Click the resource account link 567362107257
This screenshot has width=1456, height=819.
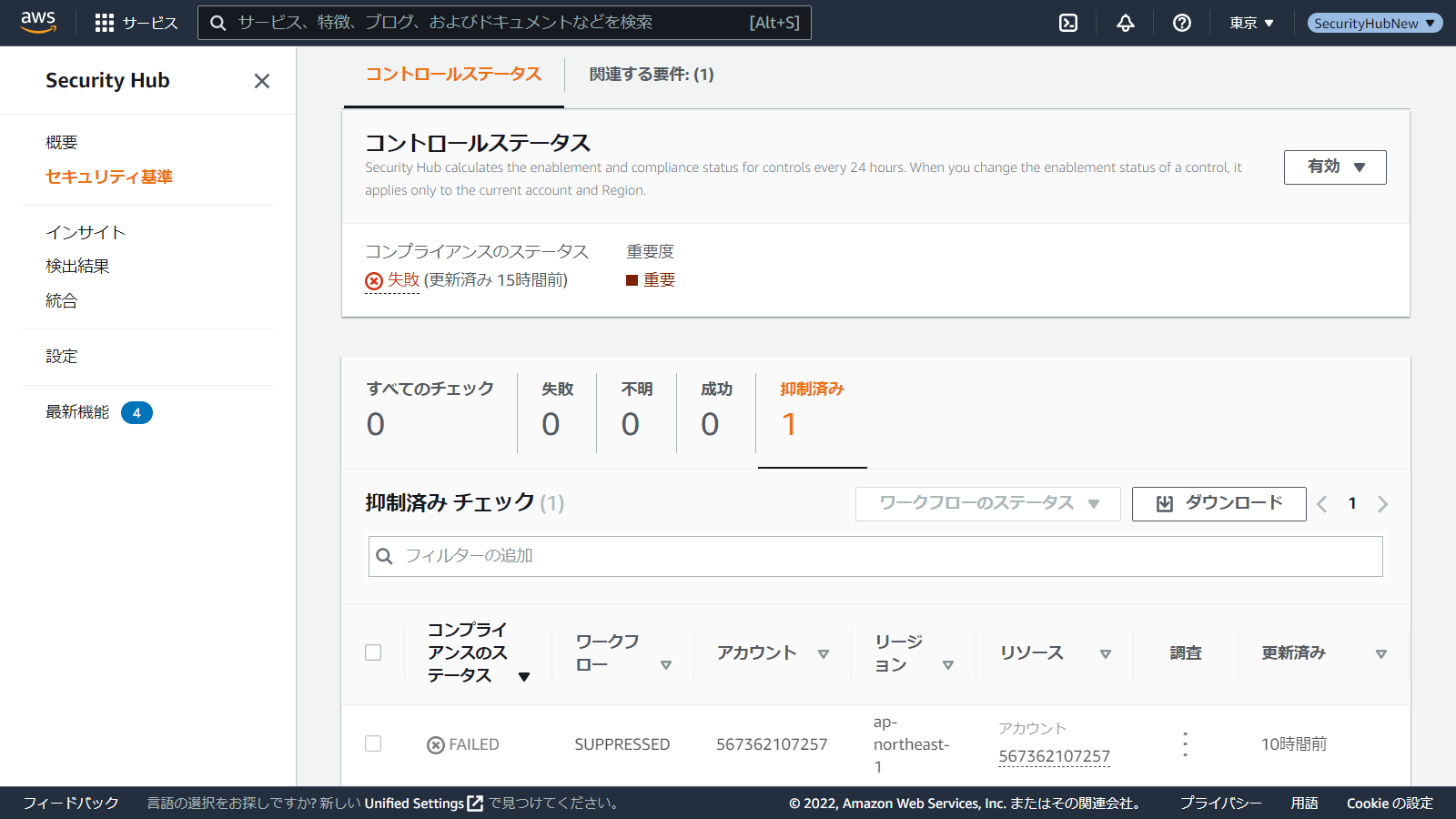pos(1054,756)
